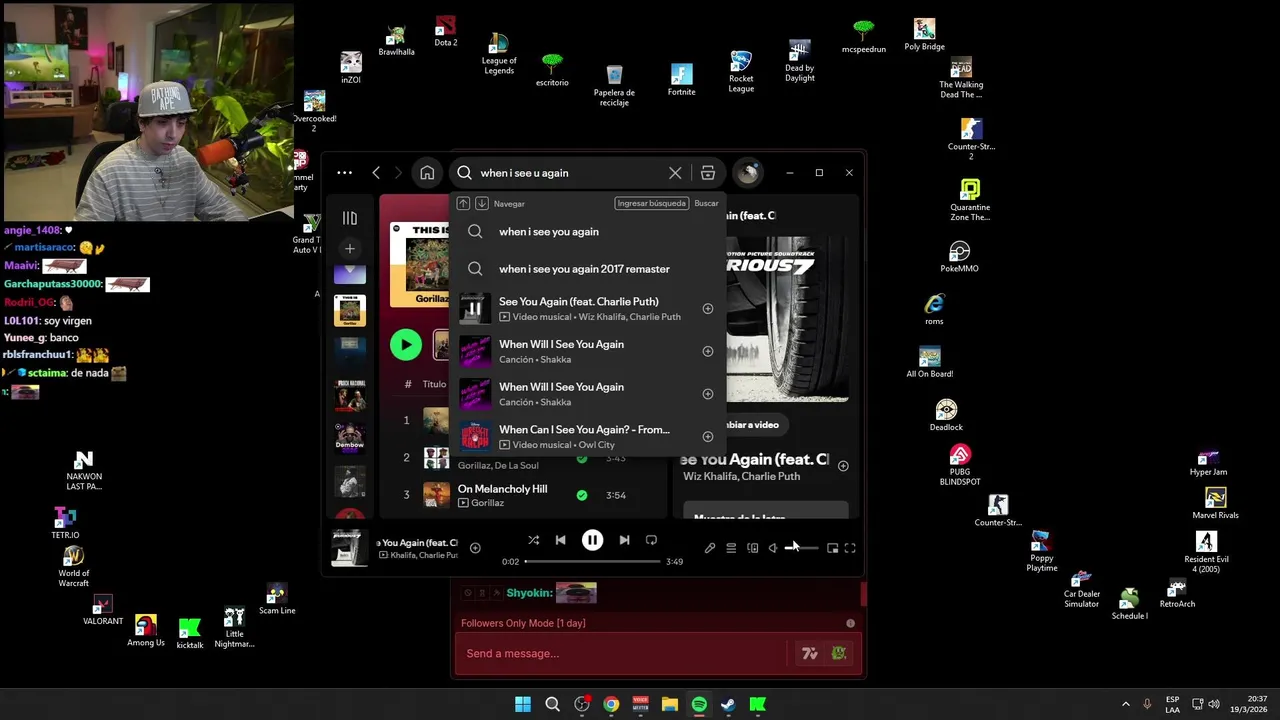This screenshot has height=720, width=1280.
Task: Open the Browse icon beside search
Action: (708, 173)
